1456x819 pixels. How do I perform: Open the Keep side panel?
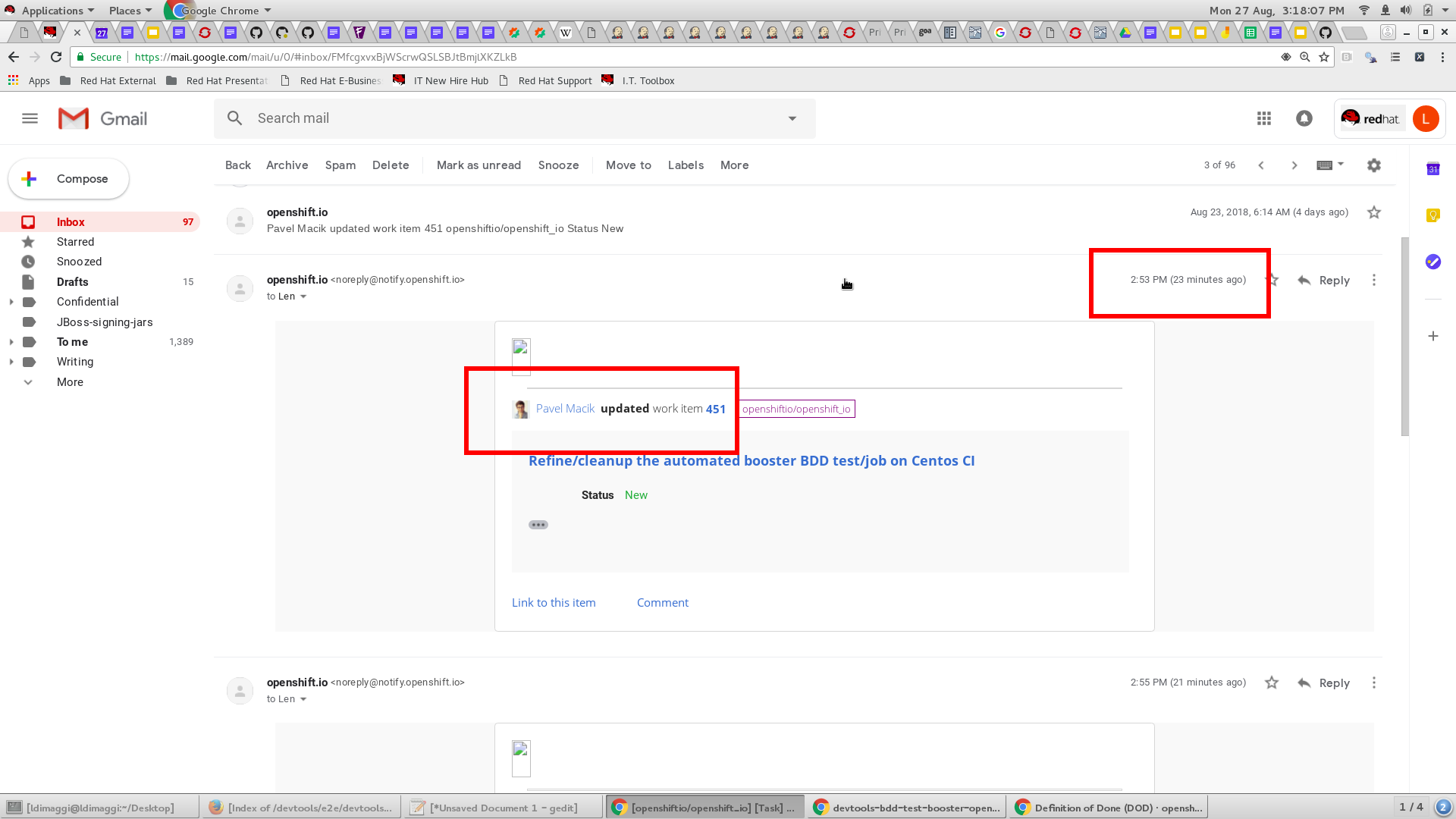click(1432, 215)
